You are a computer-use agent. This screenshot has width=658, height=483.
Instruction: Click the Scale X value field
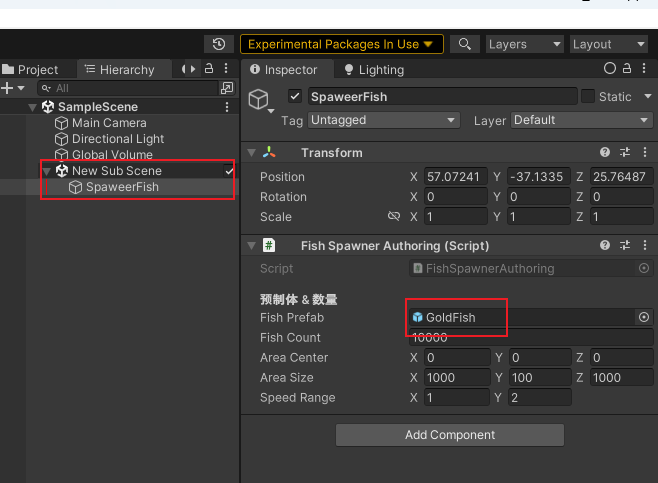click(x=456, y=217)
